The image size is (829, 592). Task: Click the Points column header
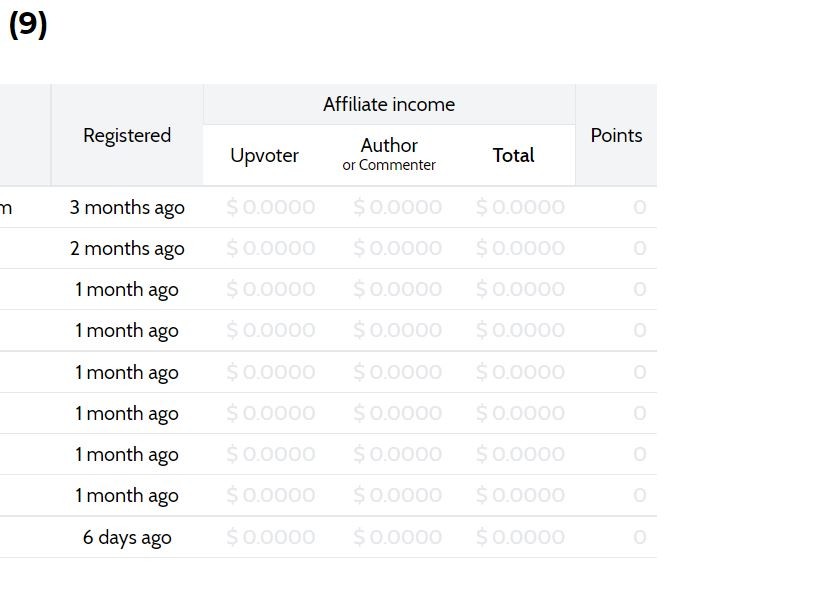(616, 135)
